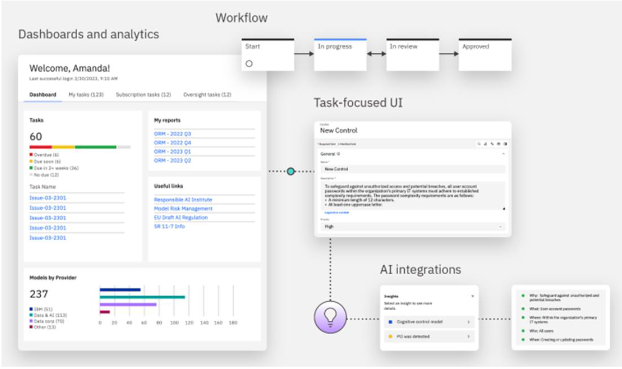Open the Subscription tasks (12) tab
The width and height of the screenshot is (622, 369).
click(143, 94)
